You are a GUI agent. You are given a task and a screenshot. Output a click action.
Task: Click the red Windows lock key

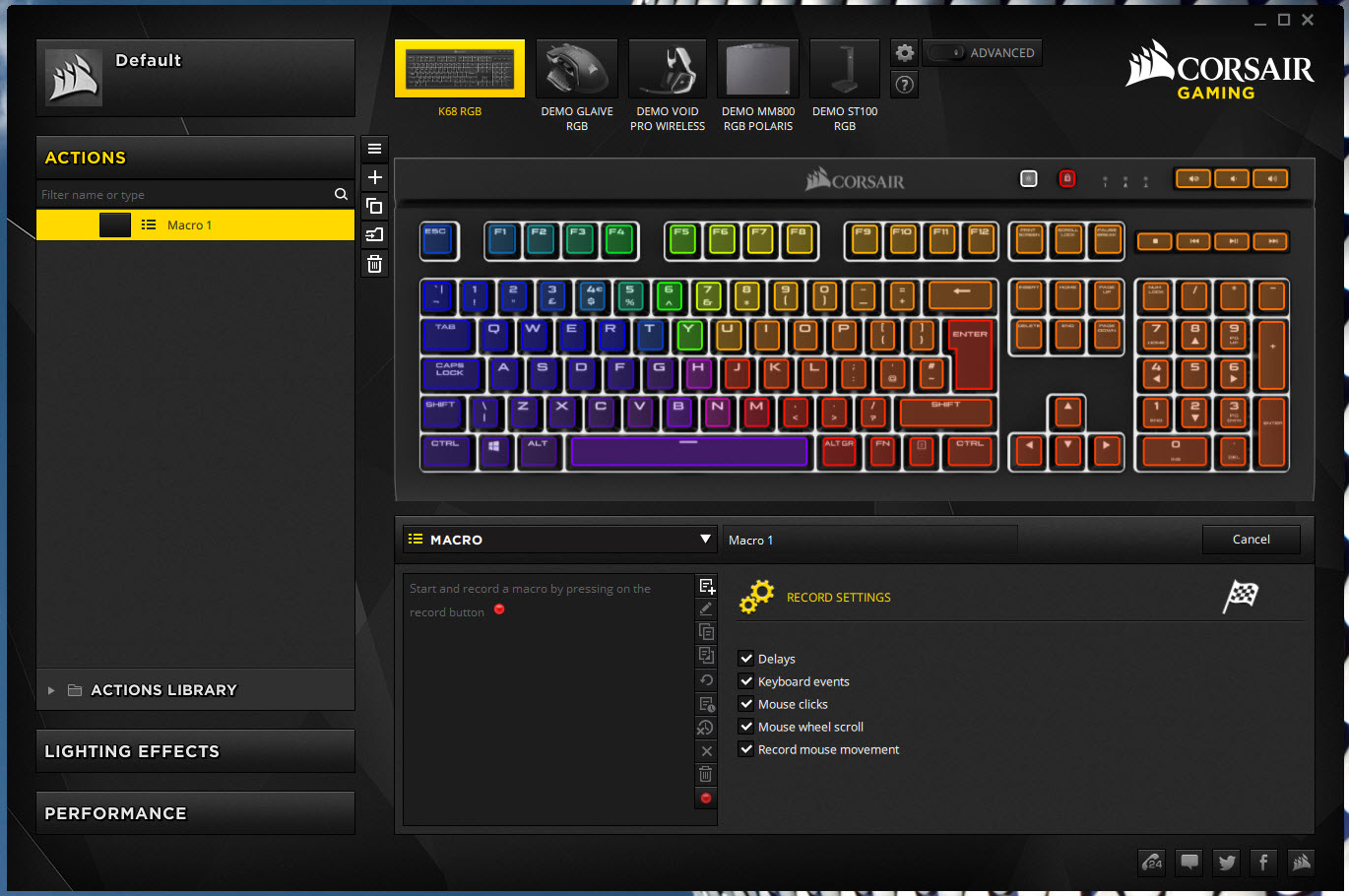coord(1066,179)
